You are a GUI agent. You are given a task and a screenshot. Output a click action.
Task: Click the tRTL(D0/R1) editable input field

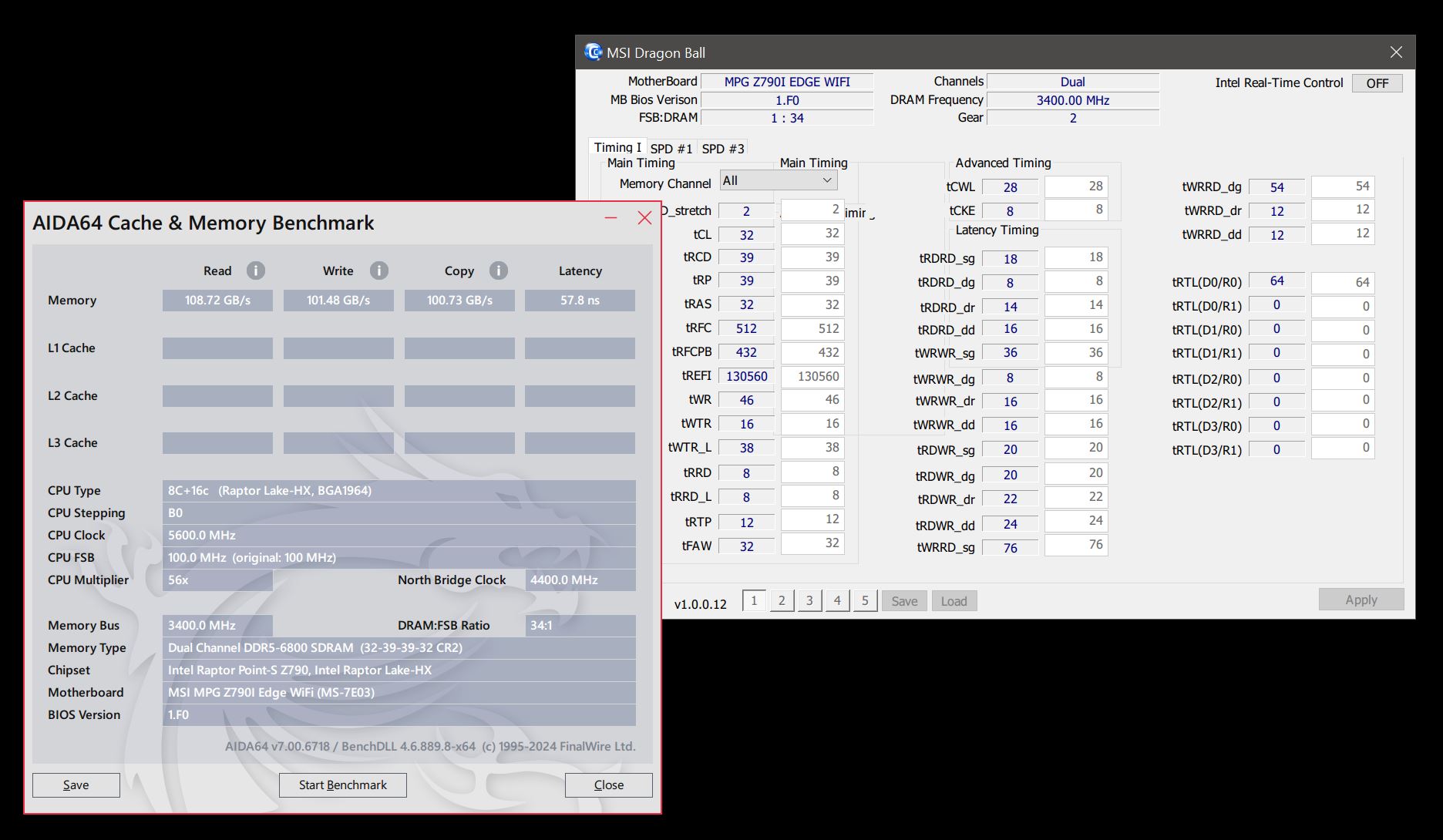(1343, 307)
